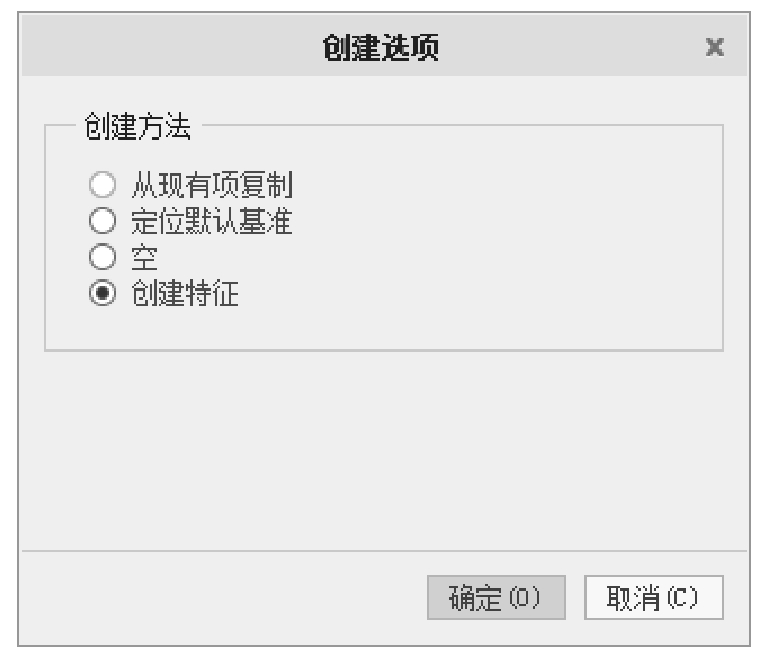Cancel the create options with 取消
The height and width of the screenshot is (656, 771).
pyautogui.click(x=653, y=597)
